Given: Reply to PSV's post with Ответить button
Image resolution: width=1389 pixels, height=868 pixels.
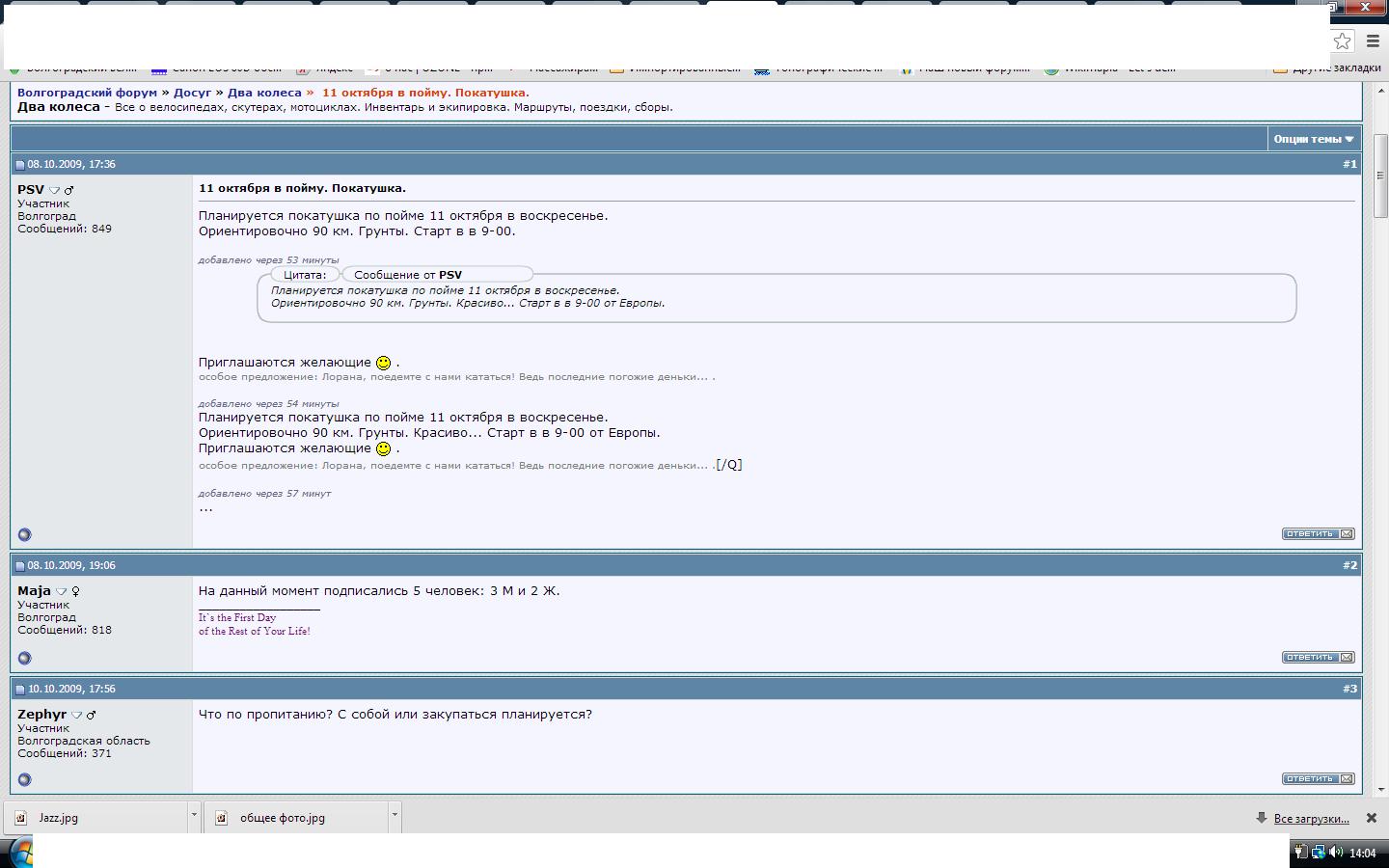Looking at the screenshot, I should [1318, 533].
